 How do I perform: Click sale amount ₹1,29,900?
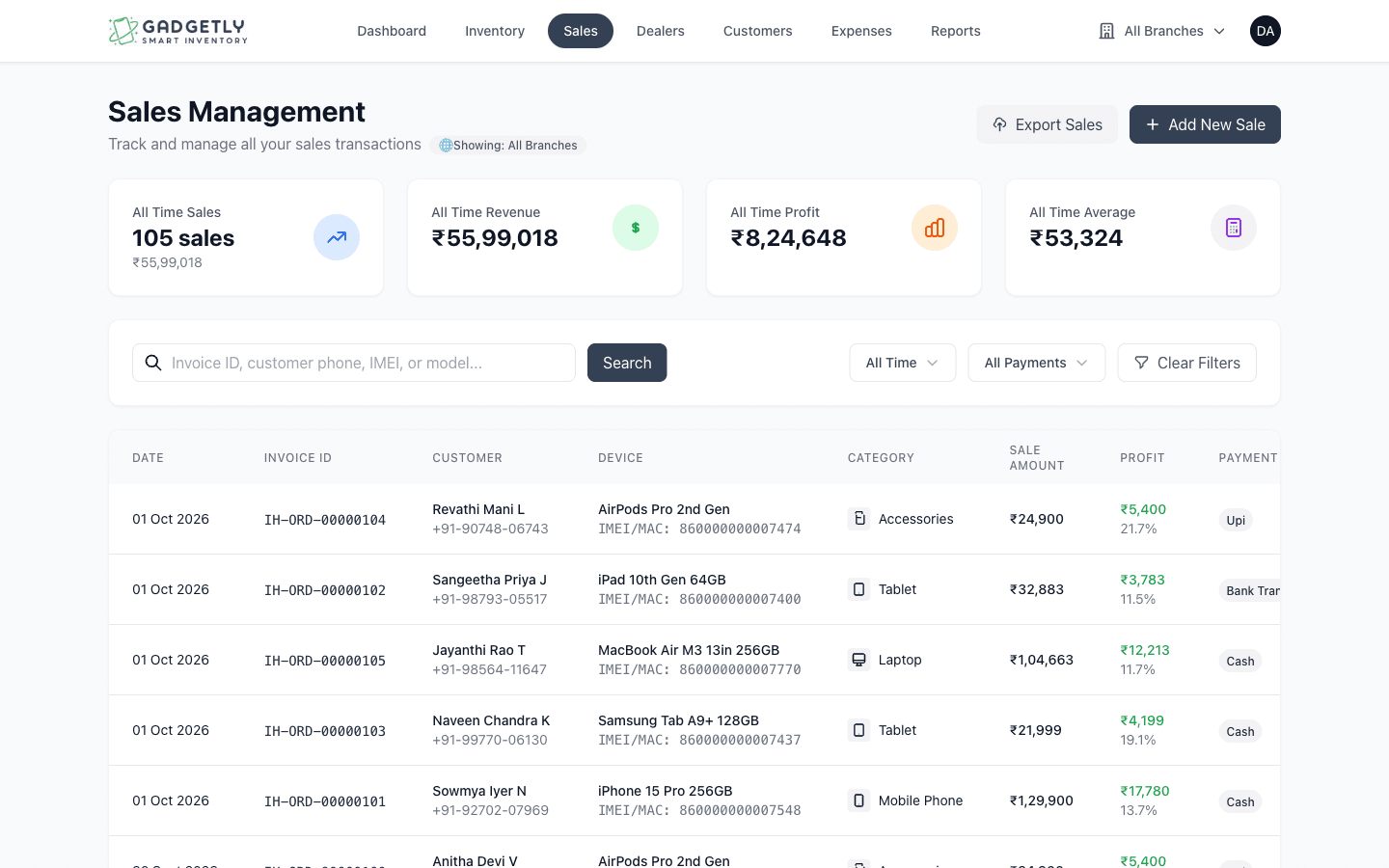[x=1042, y=800]
